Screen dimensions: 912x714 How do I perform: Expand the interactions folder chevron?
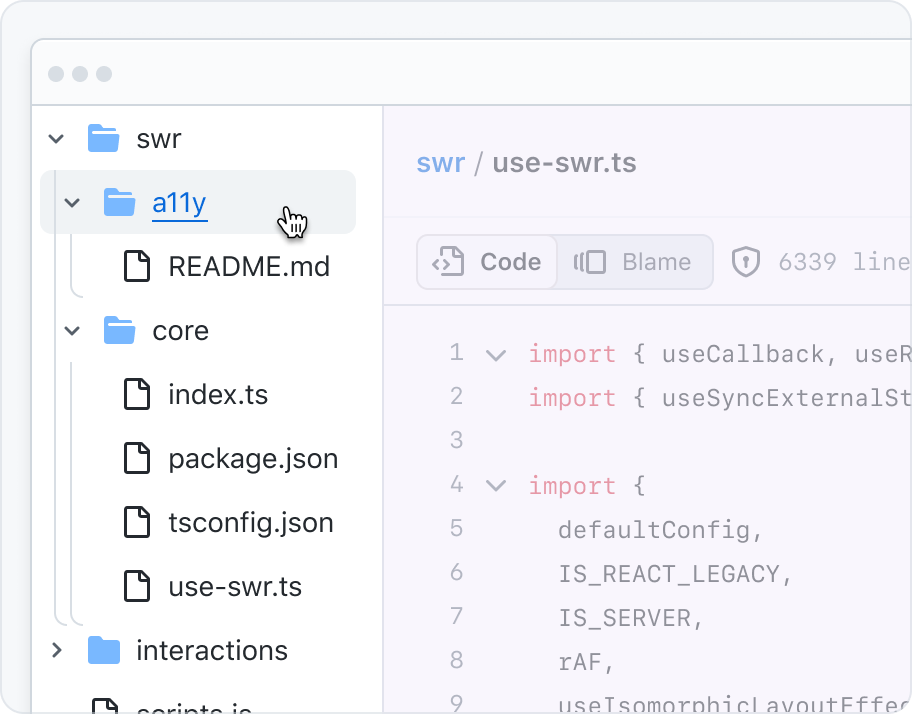click(56, 651)
